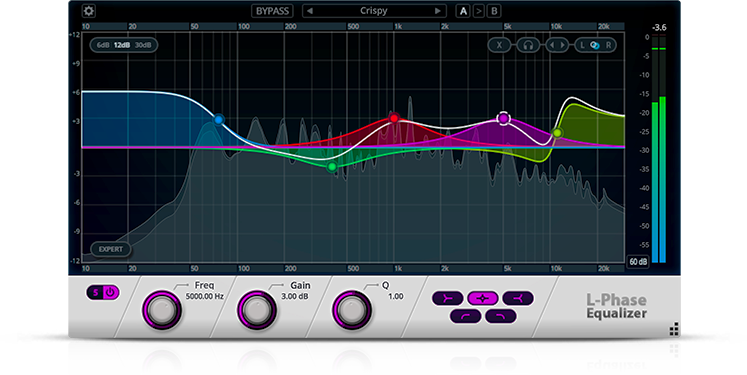Toggle the stereo link rings icon
747x375 pixels.
coord(595,45)
